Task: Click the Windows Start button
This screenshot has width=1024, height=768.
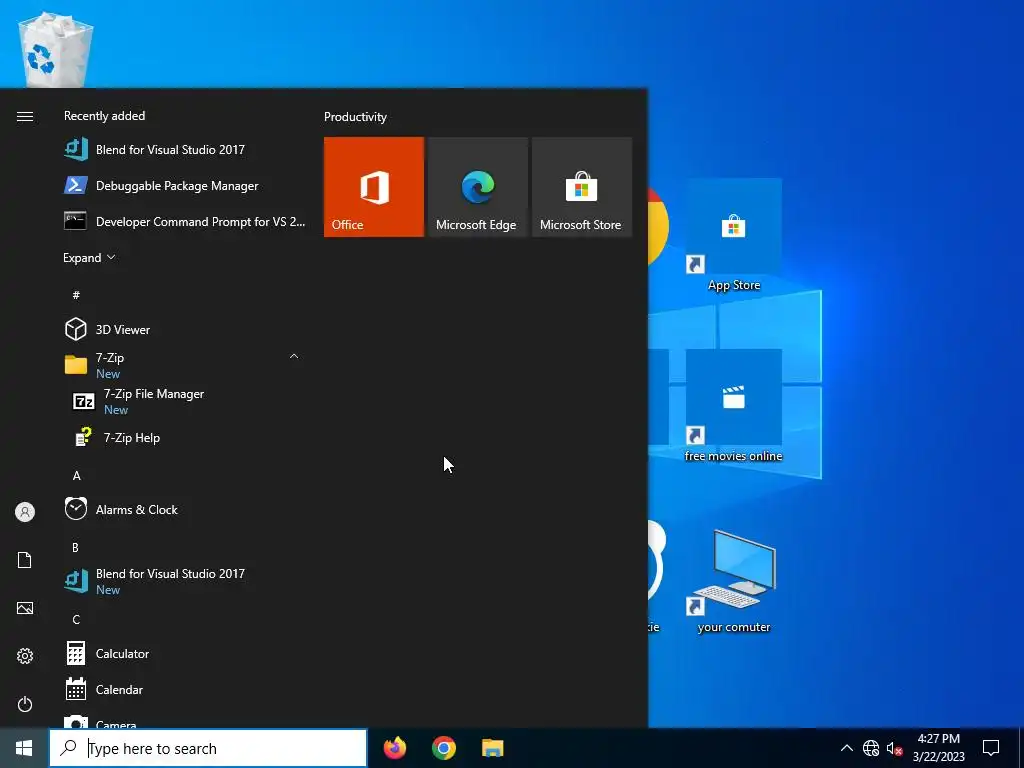Action: [24, 748]
